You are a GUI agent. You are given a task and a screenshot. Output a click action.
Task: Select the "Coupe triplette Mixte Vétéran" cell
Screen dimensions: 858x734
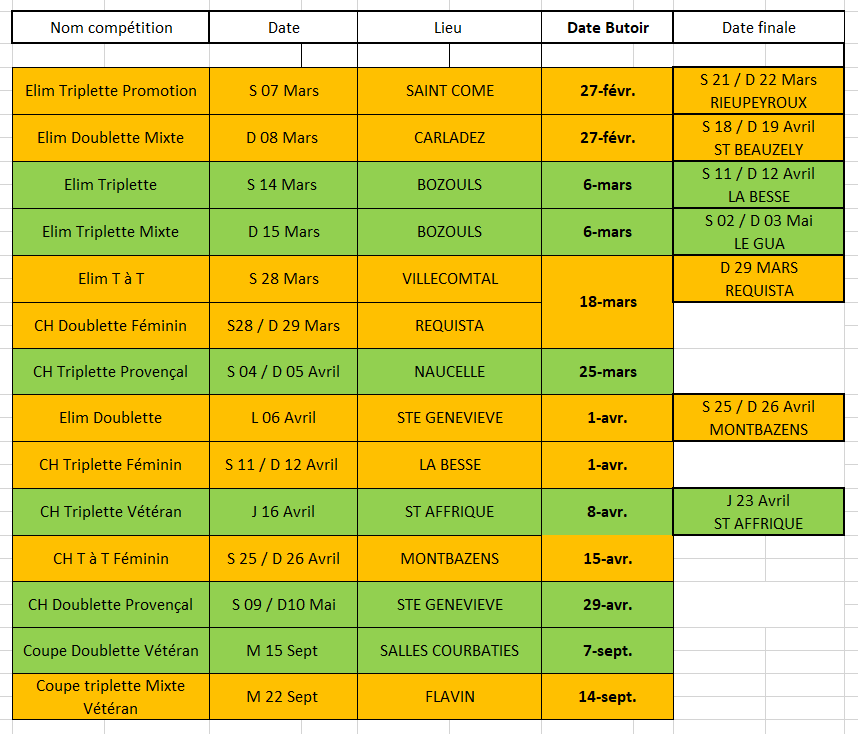point(111,697)
